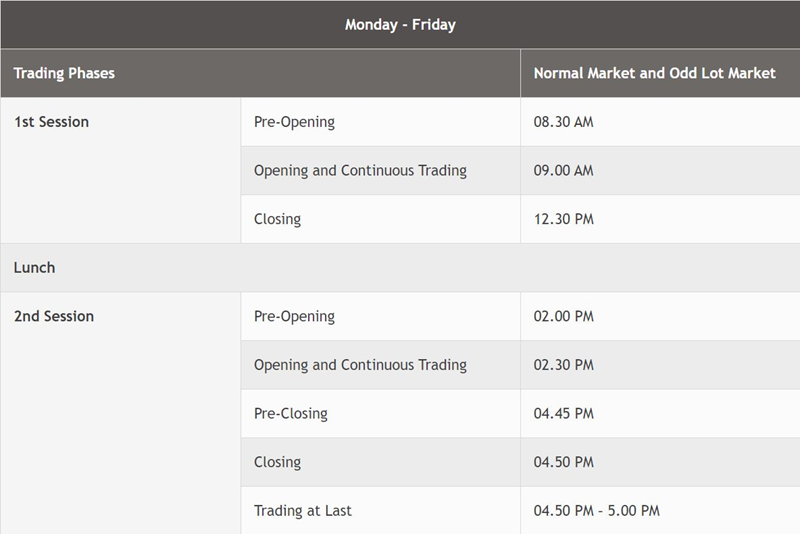Select the 09.00 AM time cell
Image resolution: width=800 pixels, height=534 pixels.
click(x=564, y=171)
